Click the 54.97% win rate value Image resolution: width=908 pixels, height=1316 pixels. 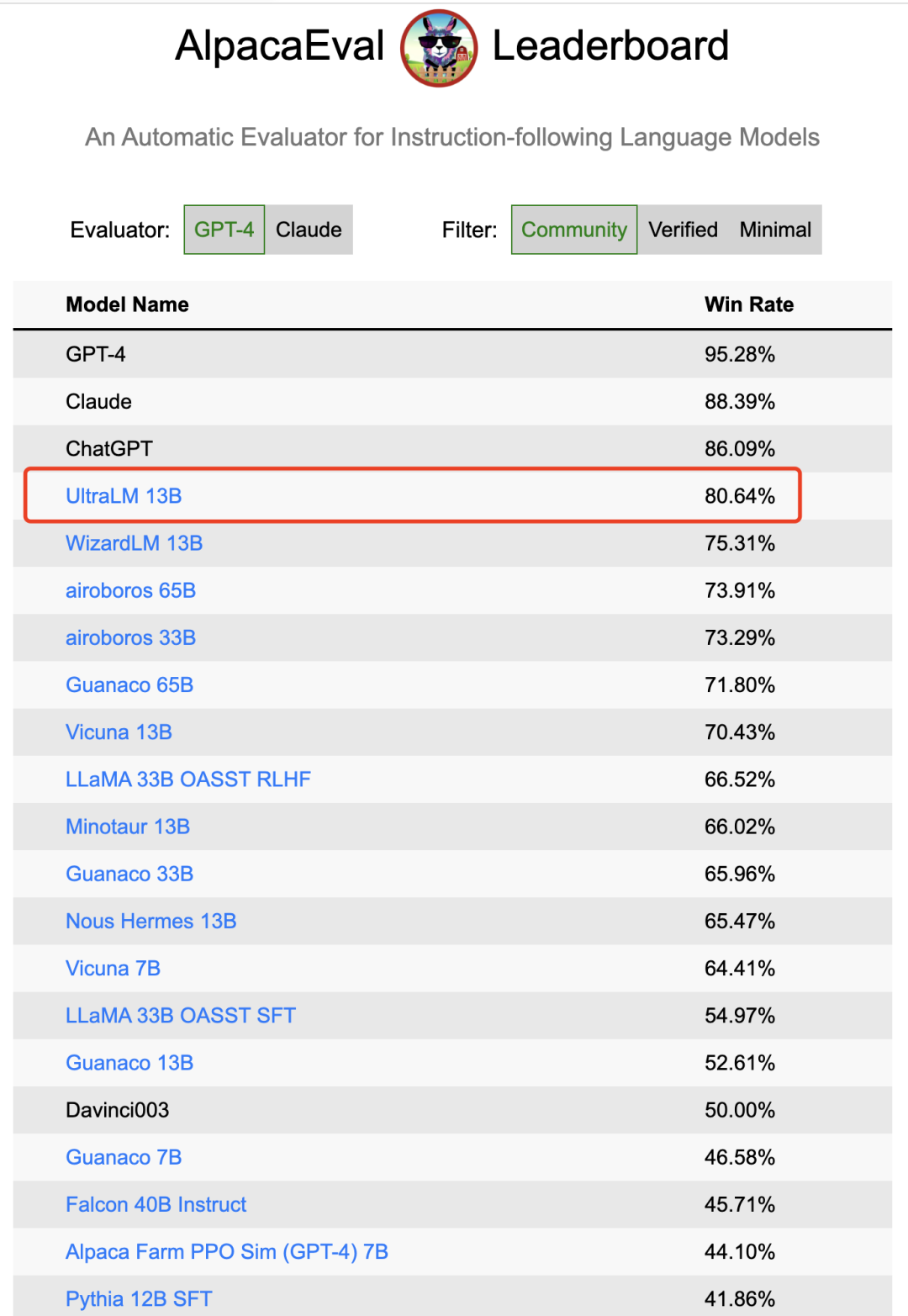[x=740, y=1016]
